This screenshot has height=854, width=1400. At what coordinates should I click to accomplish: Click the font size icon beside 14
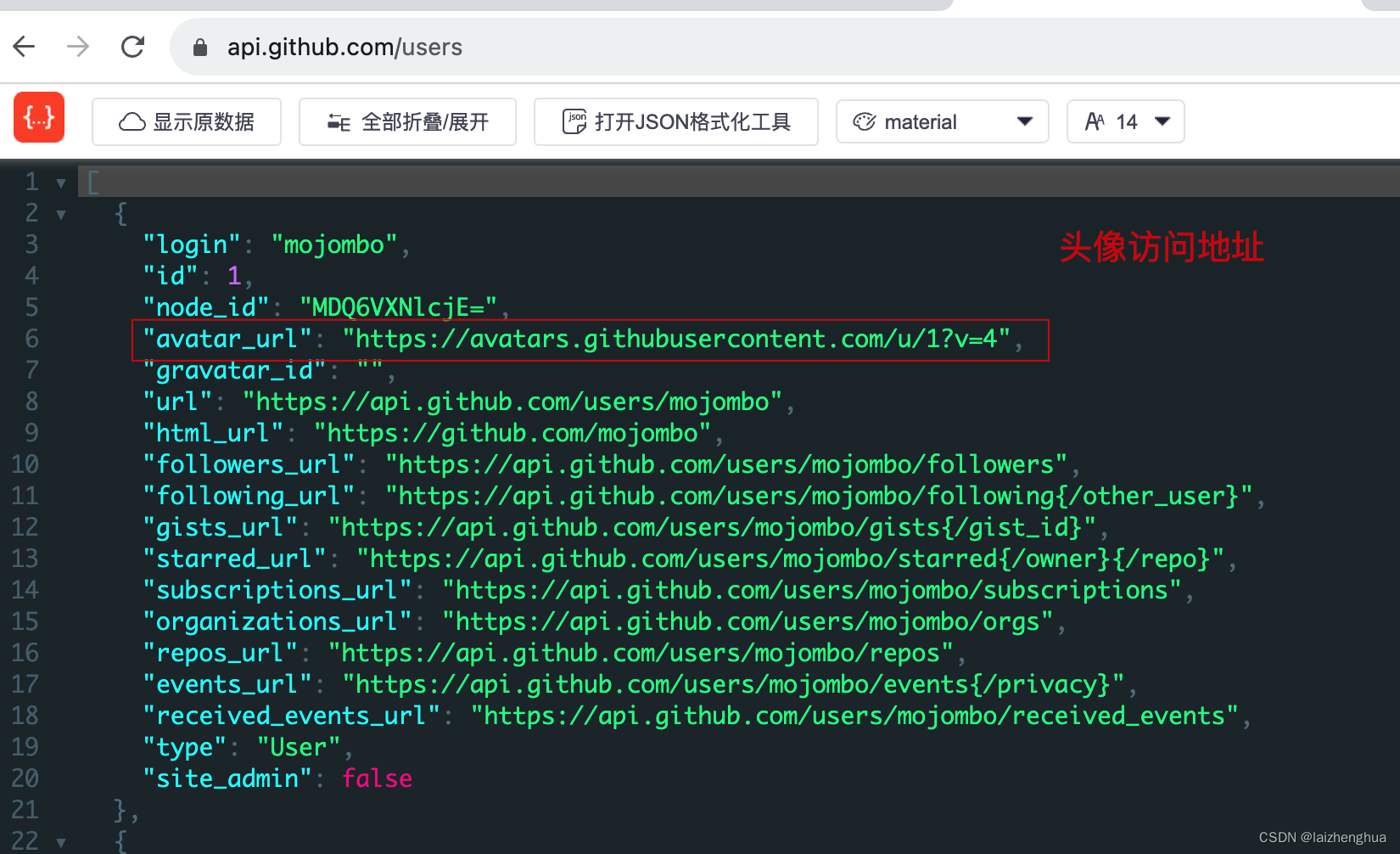click(1095, 122)
